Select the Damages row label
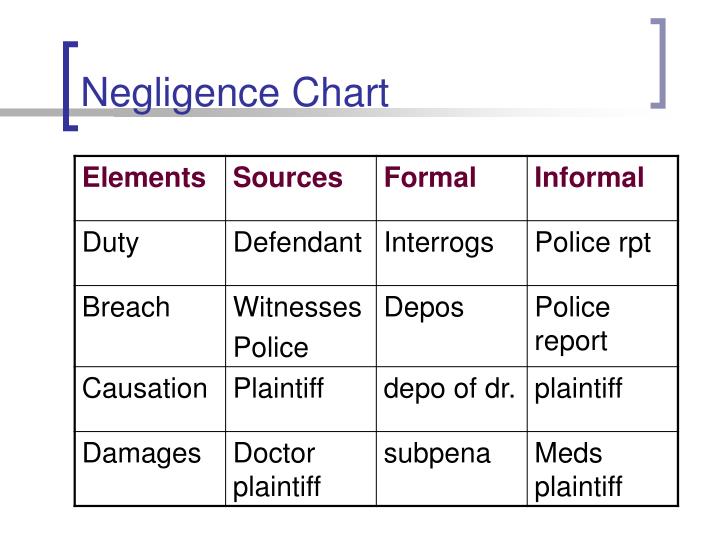The width and height of the screenshot is (720, 540). 142,453
